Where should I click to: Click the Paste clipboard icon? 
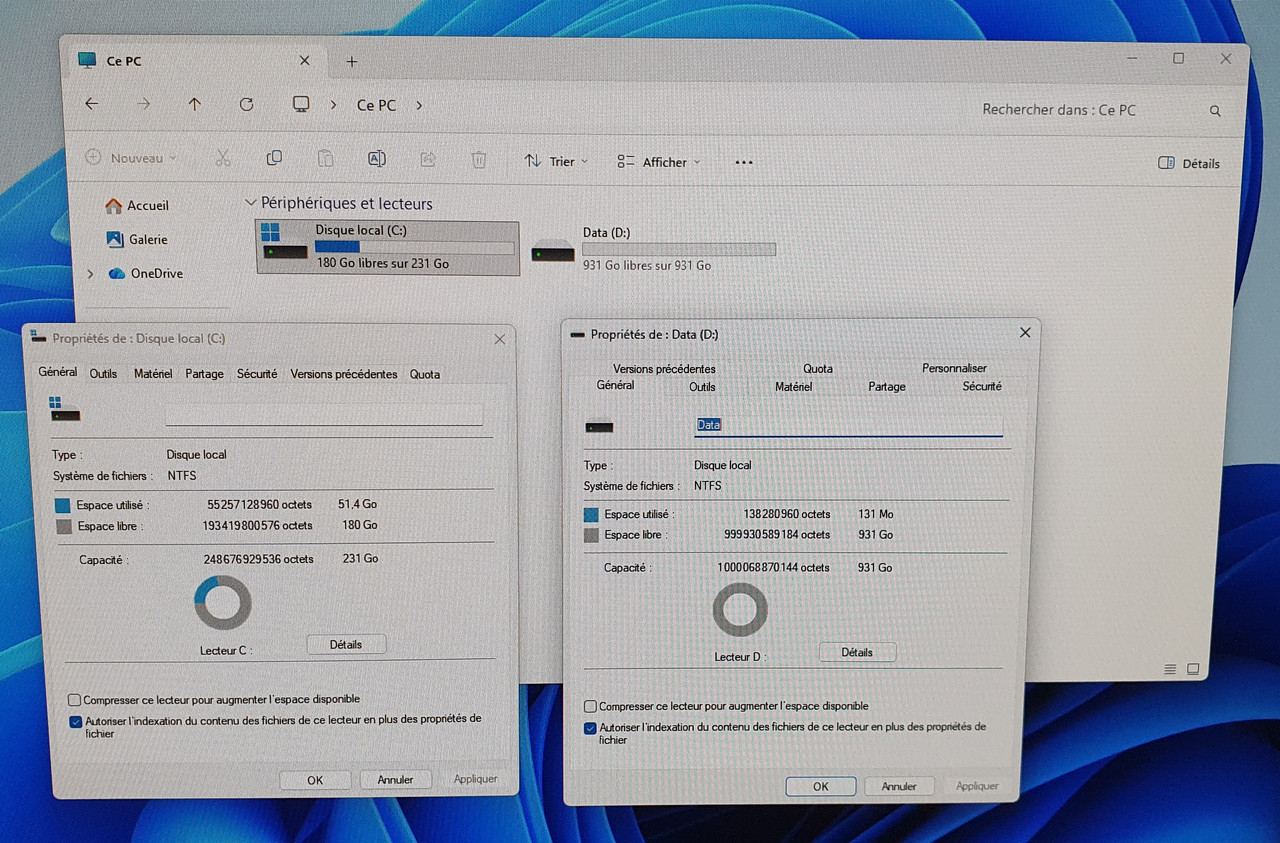[x=325, y=158]
